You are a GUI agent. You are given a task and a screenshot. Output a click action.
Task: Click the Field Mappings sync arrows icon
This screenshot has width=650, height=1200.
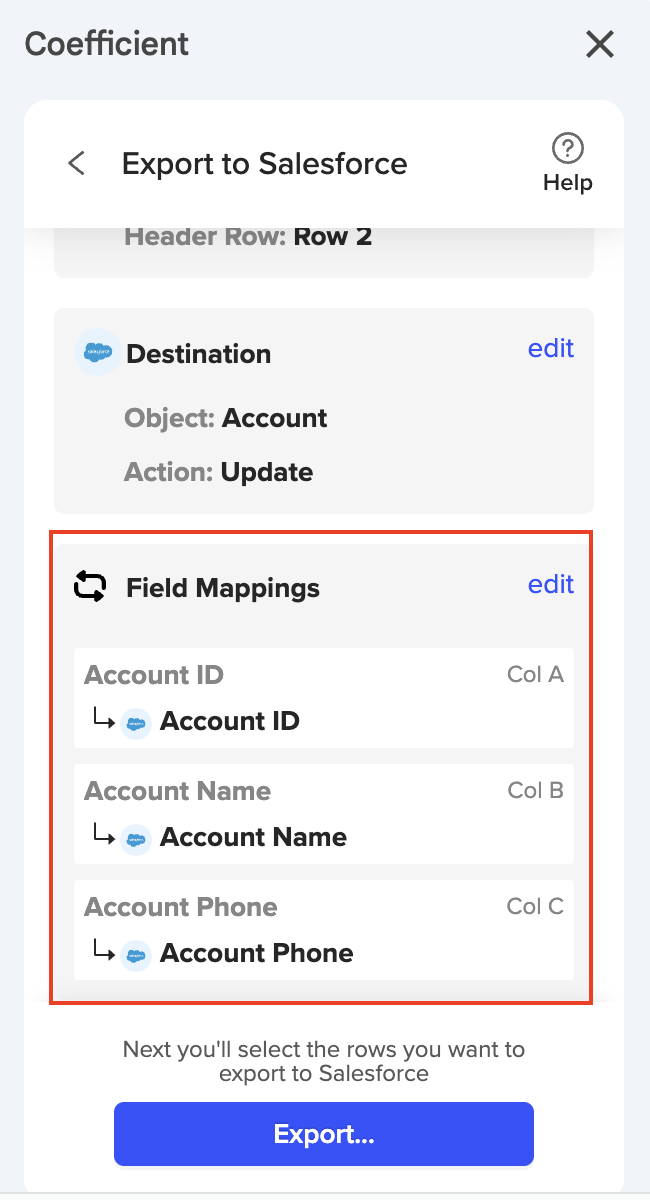click(x=90, y=587)
